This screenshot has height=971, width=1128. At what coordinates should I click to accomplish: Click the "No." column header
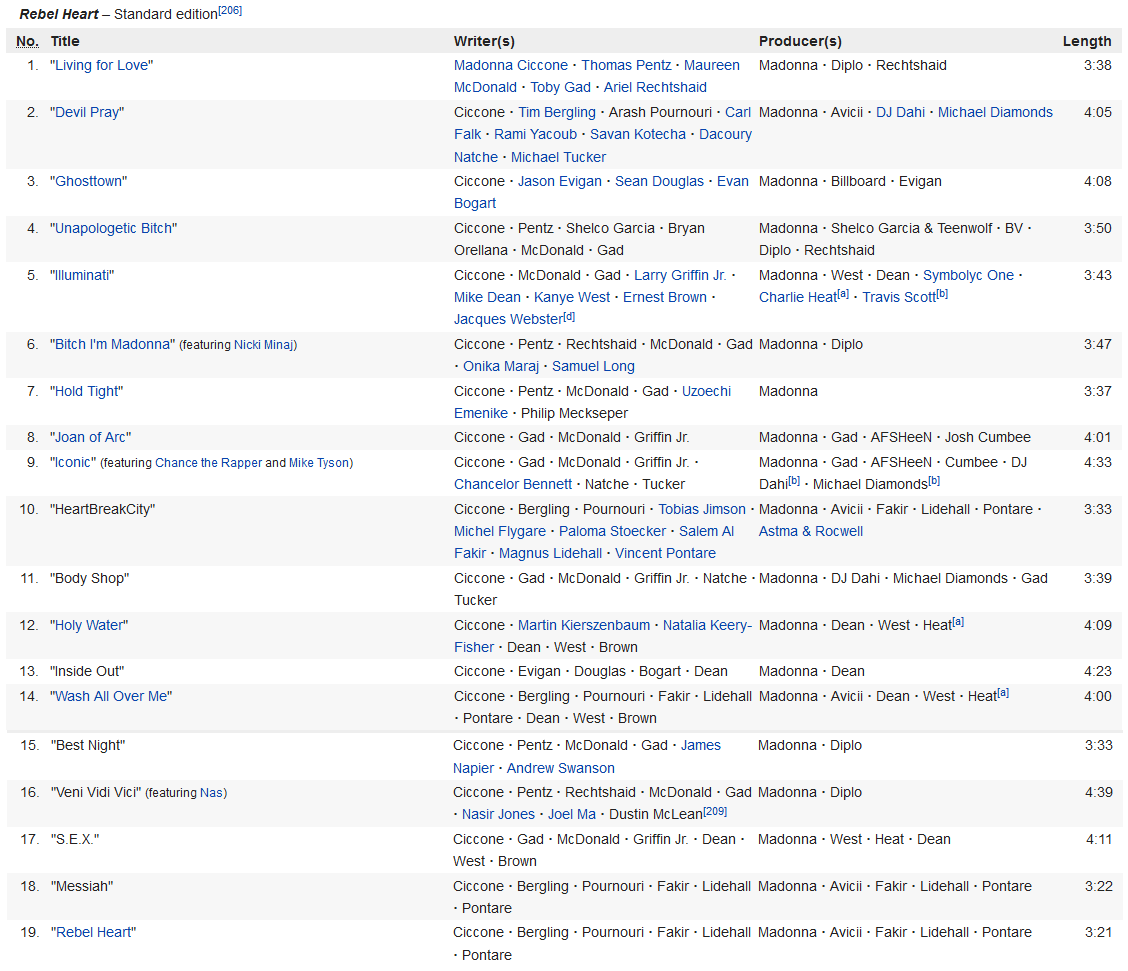point(27,41)
